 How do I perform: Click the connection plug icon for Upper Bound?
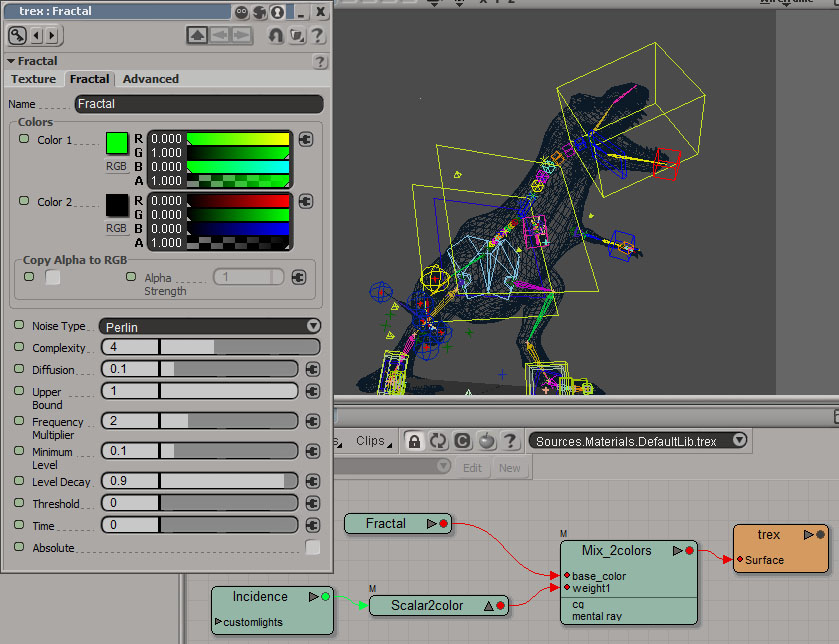pyautogui.click(x=312, y=391)
